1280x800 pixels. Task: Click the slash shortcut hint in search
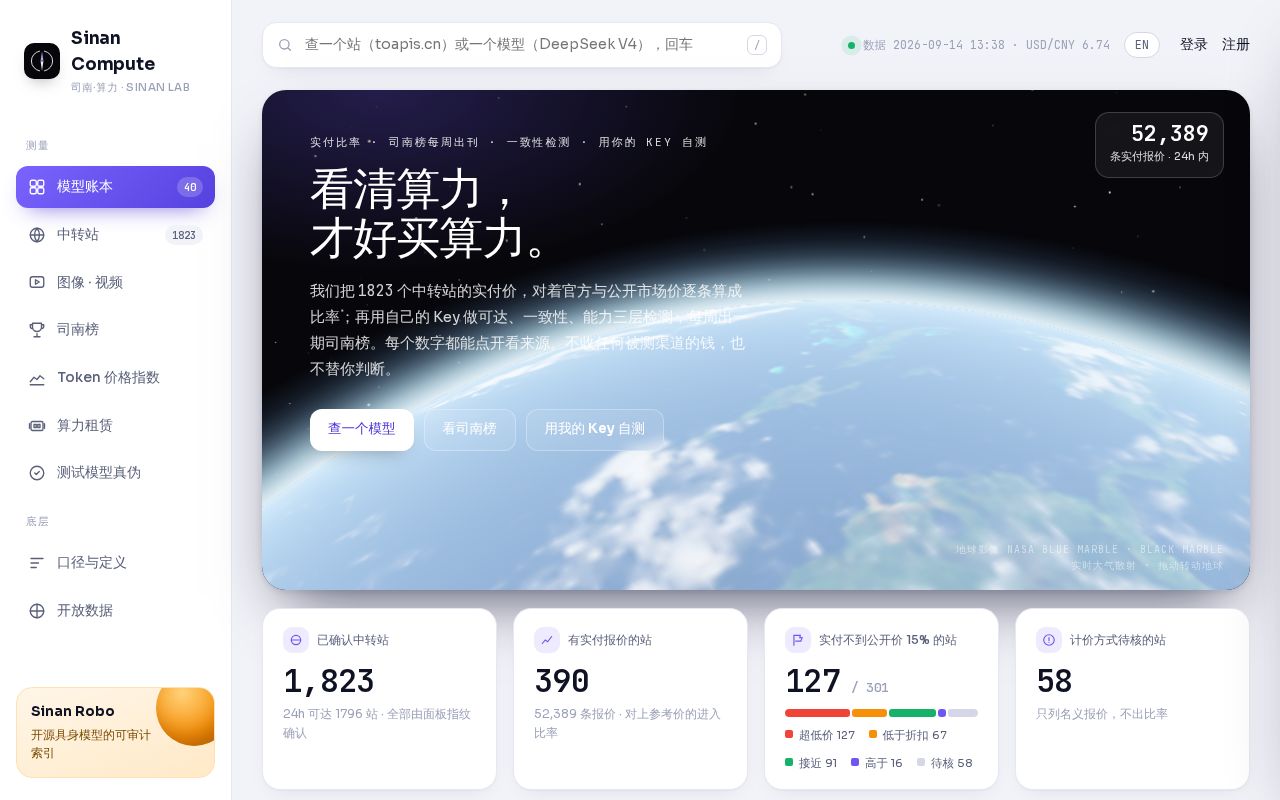point(757,45)
